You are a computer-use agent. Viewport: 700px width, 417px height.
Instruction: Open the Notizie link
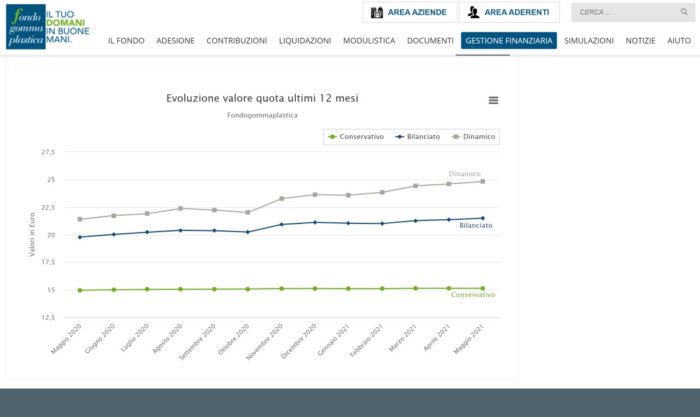click(x=640, y=41)
